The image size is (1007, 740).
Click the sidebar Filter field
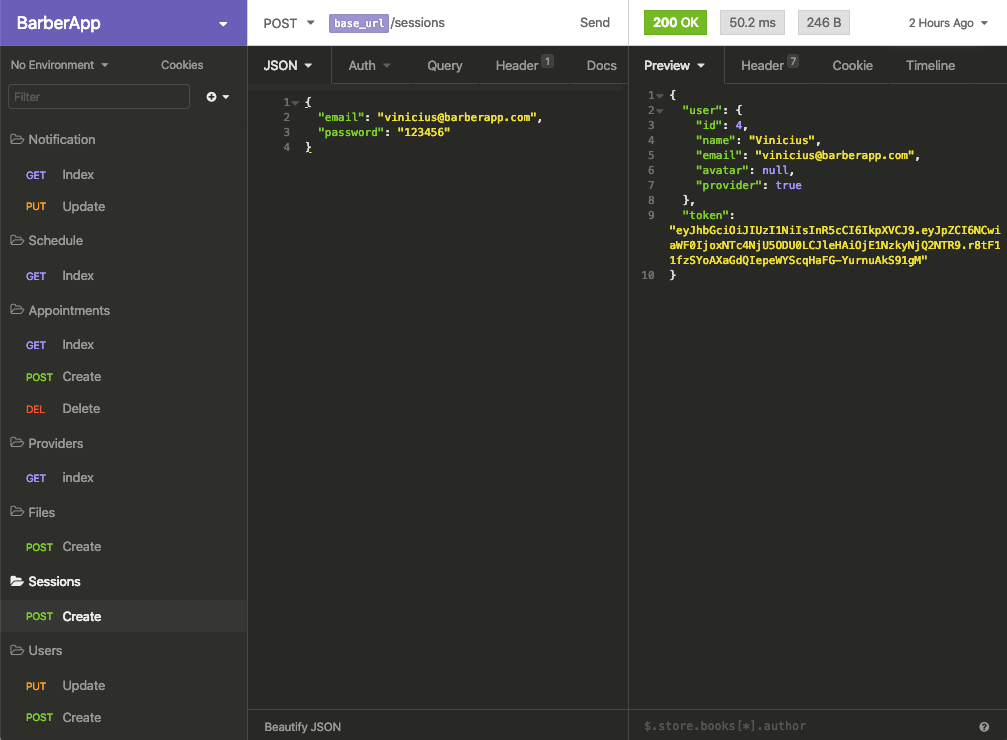coord(98,96)
